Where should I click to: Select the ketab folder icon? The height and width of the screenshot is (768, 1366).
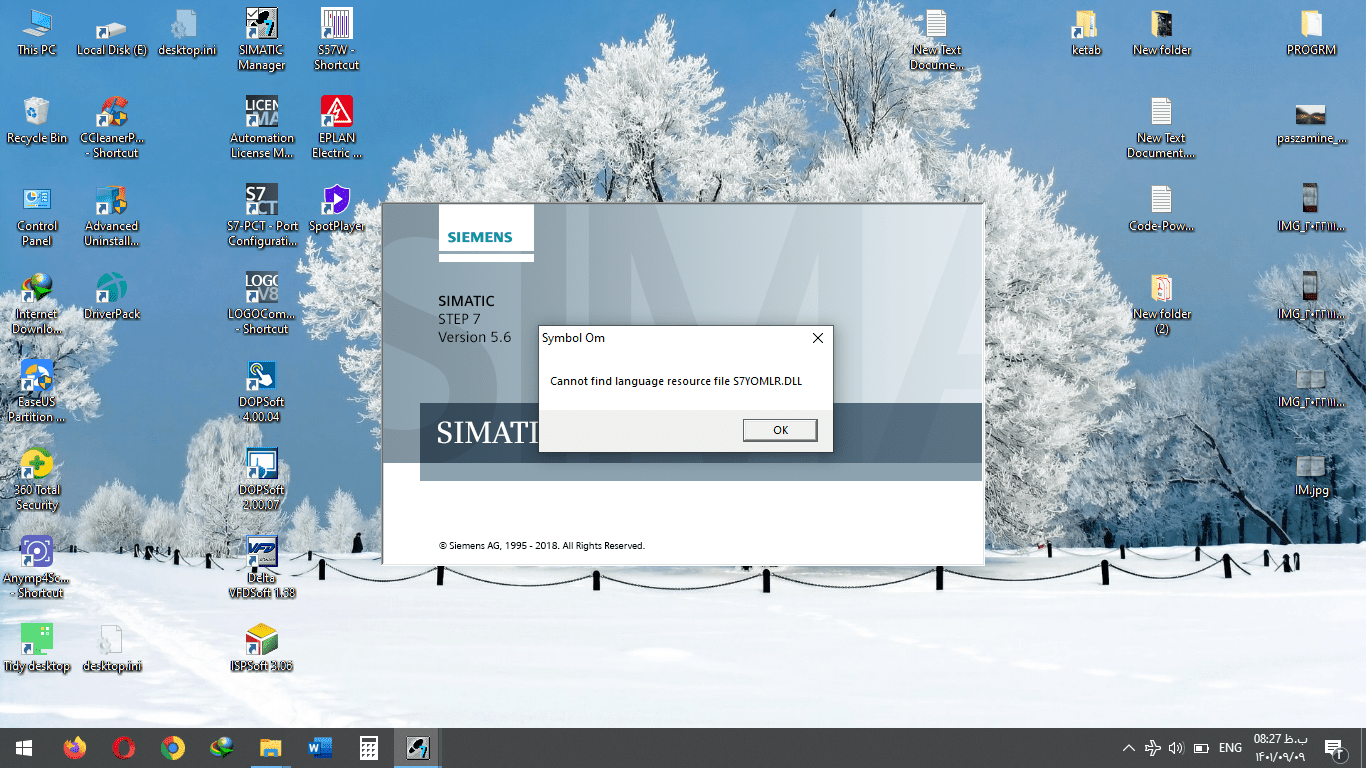point(1086,32)
